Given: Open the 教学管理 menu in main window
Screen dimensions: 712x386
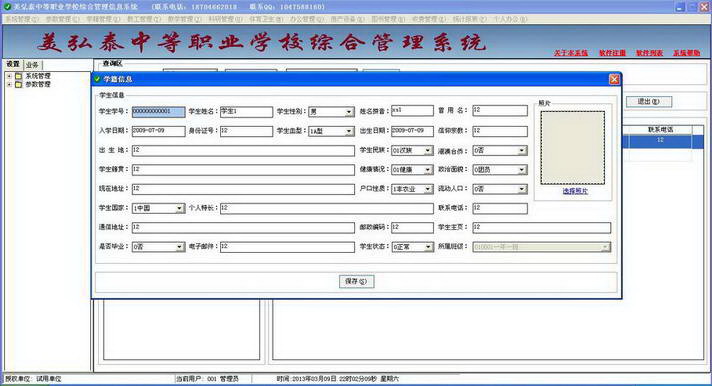Looking at the screenshot, I should [184, 19].
